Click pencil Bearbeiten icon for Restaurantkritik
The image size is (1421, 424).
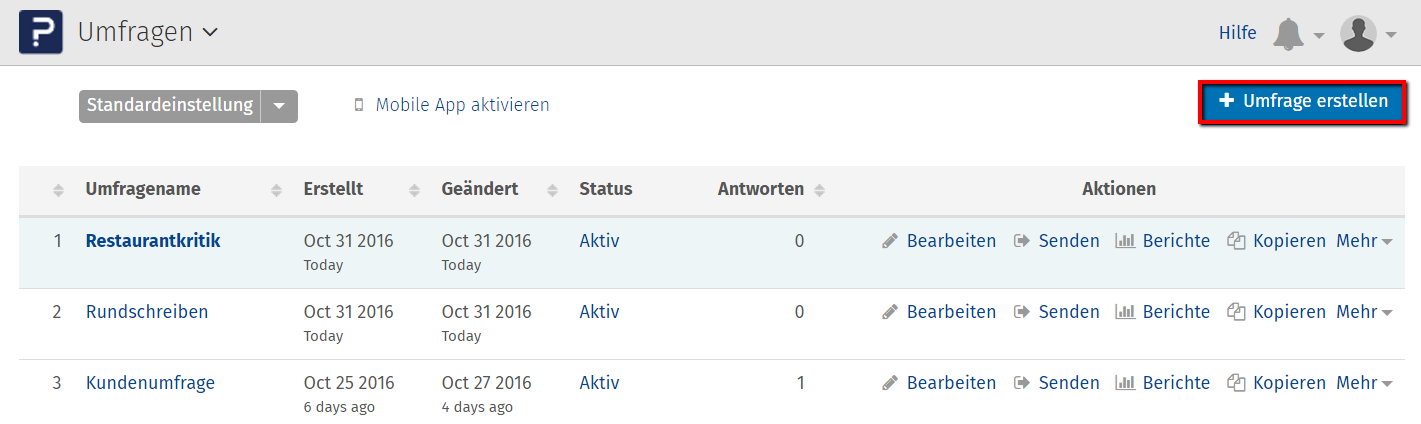[890, 241]
